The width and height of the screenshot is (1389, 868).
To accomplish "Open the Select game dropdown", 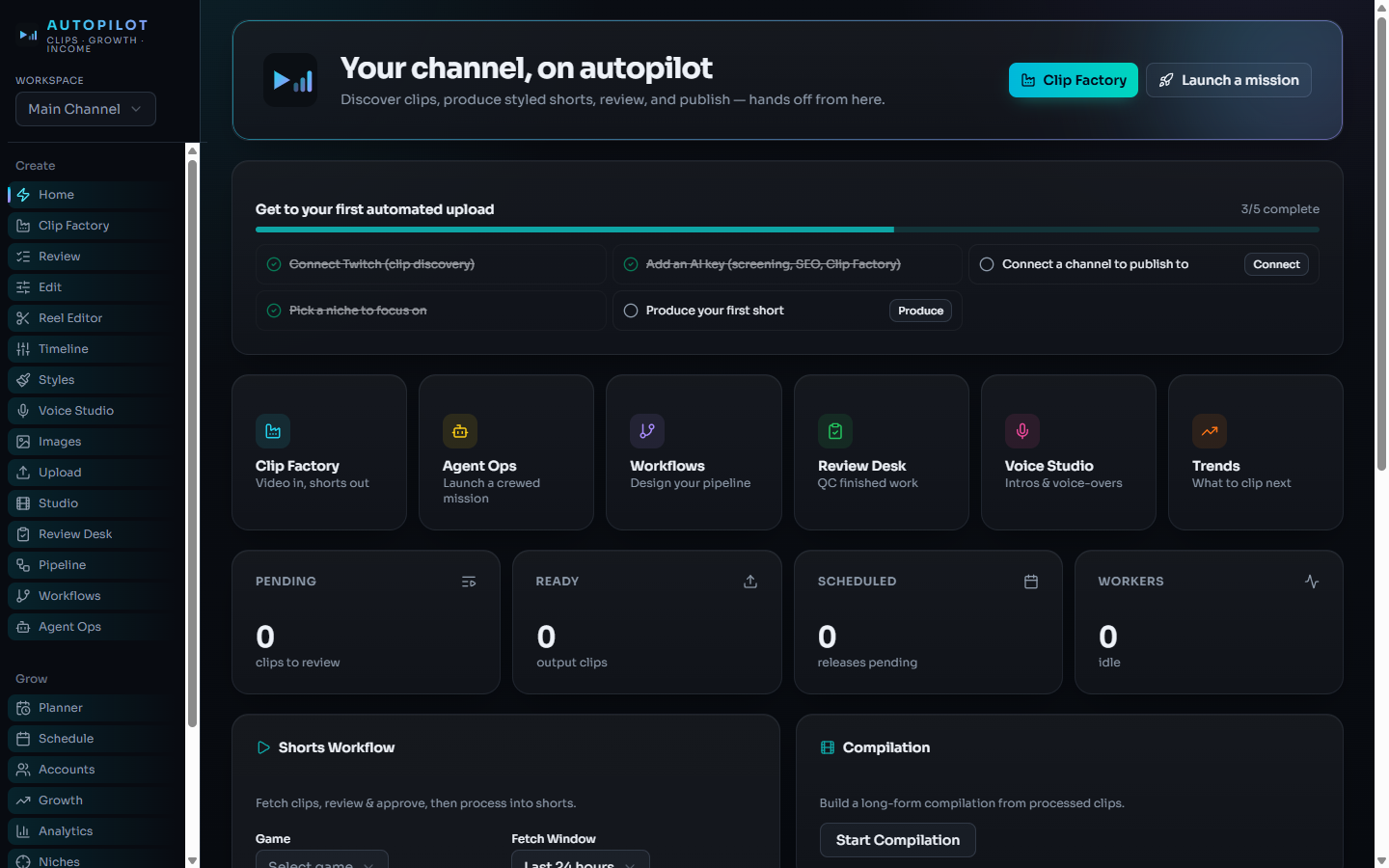I will pyautogui.click(x=322, y=859).
